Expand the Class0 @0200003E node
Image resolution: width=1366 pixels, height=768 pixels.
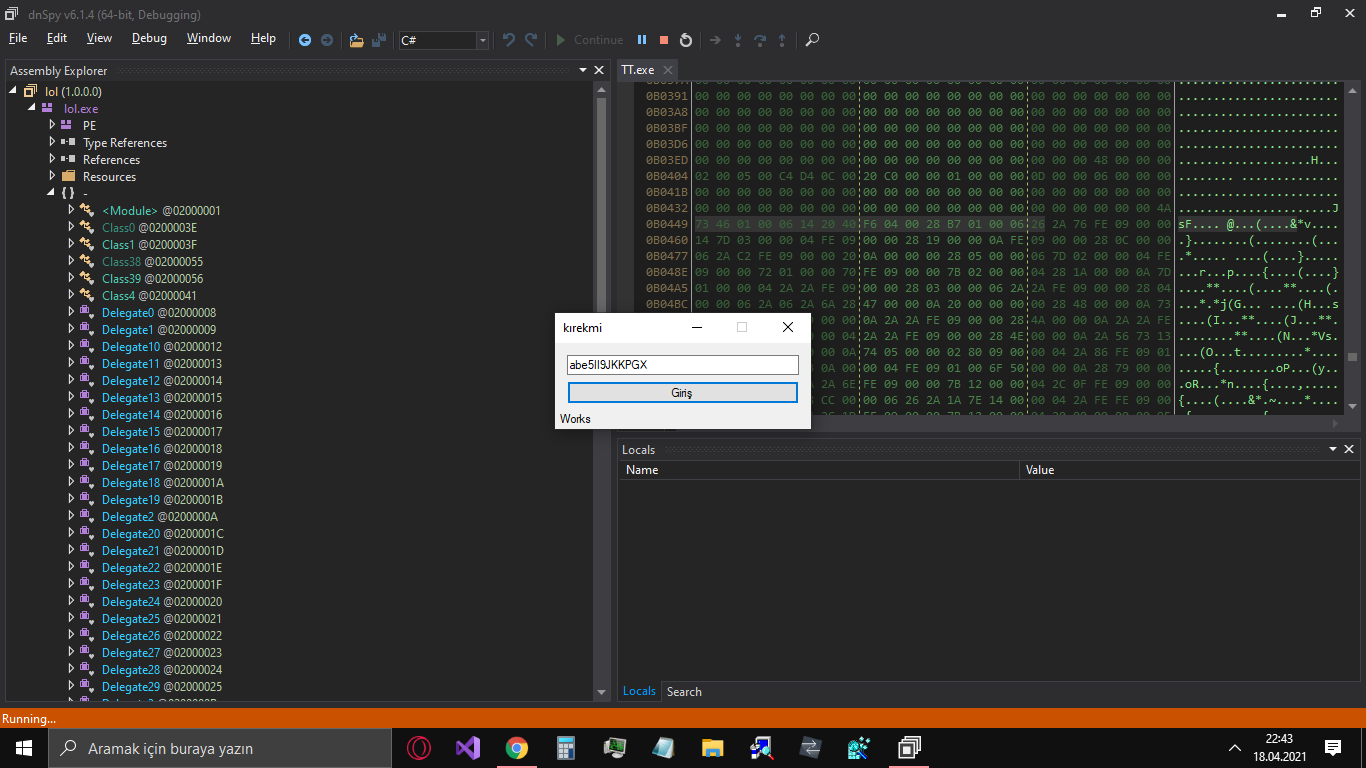click(71, 227)
